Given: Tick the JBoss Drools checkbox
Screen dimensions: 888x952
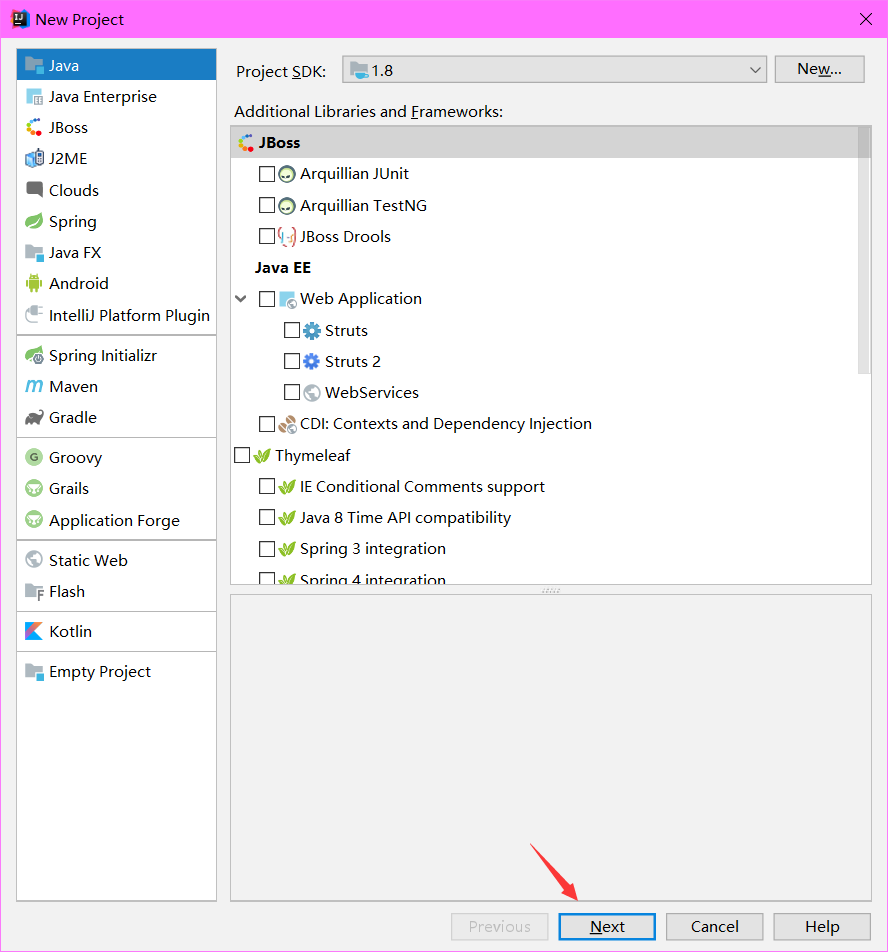Looking at the screenshot, I should tap(266, 236).
